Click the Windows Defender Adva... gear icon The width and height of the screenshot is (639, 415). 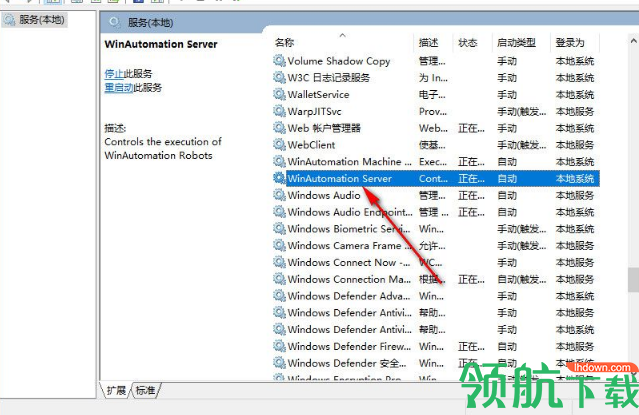279,296
